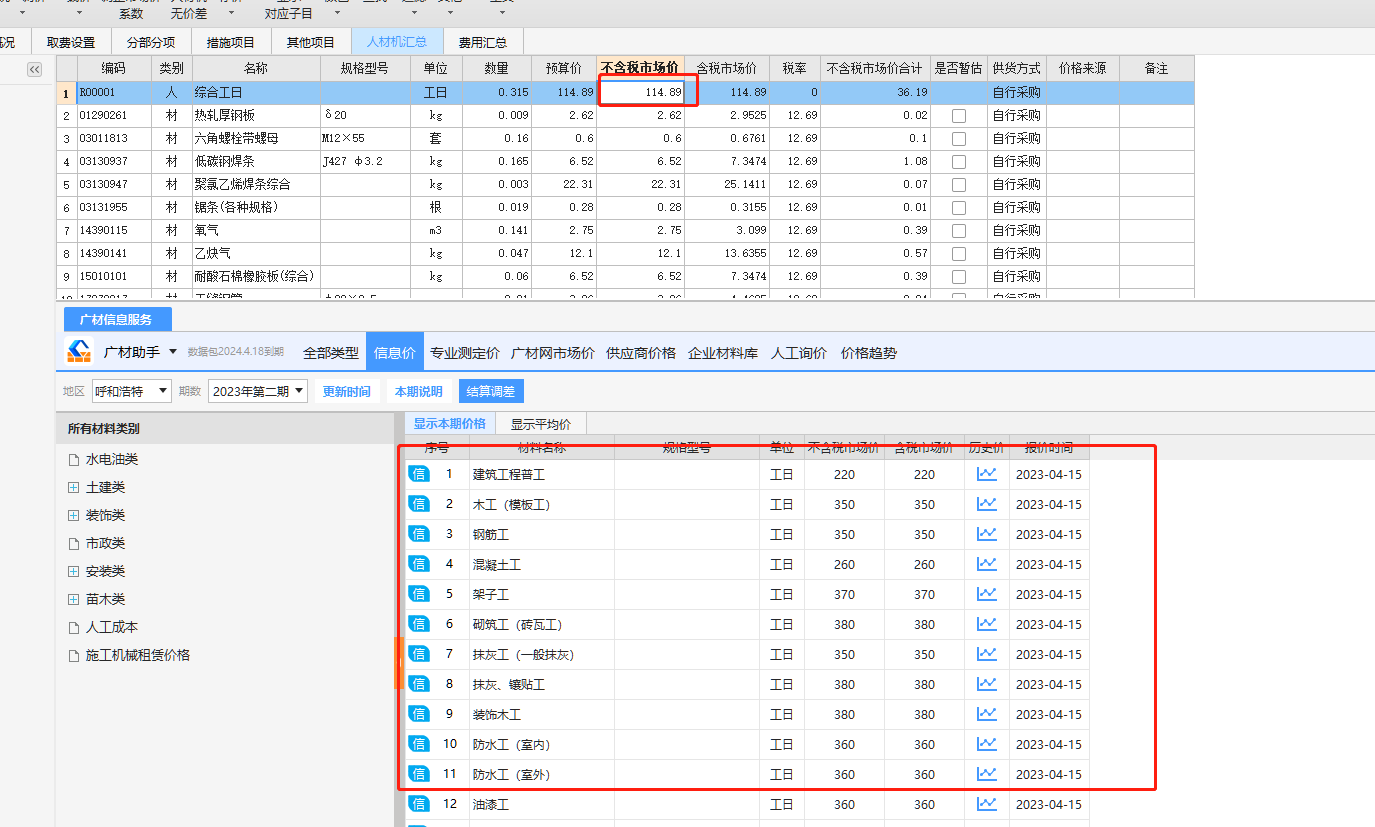Open history price chart for 防水工（室内）
Screen dimensions: 1375x827
click(x=987, y=744)
